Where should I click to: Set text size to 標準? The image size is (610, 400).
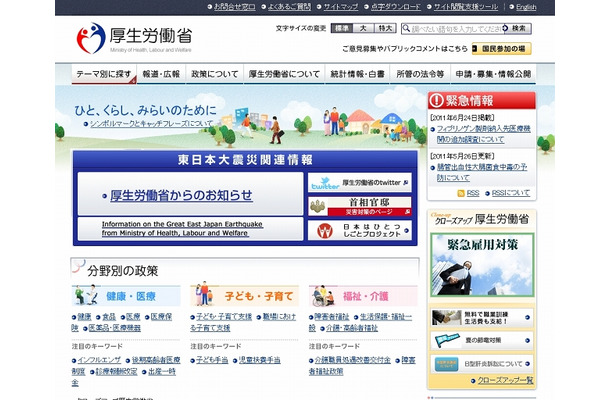point(342,28)
